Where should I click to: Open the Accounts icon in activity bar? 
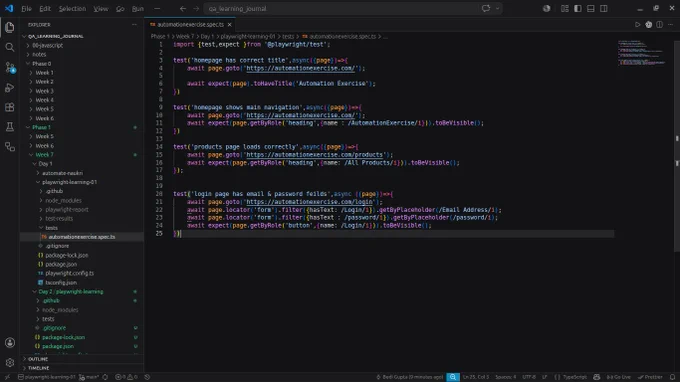coord(10,343)
